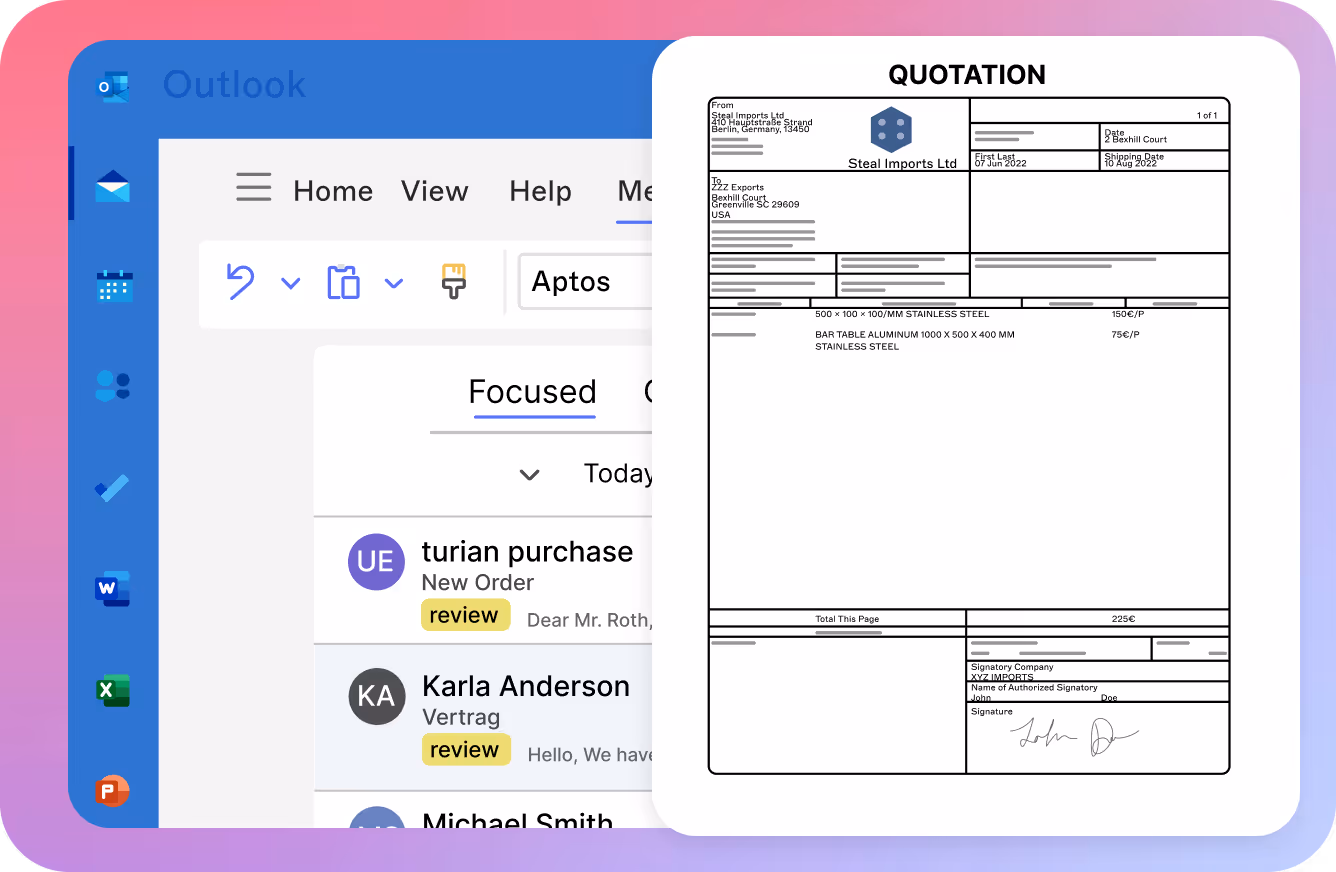
Task: Click the Paste clipboard icon
Action: [343, 282]
